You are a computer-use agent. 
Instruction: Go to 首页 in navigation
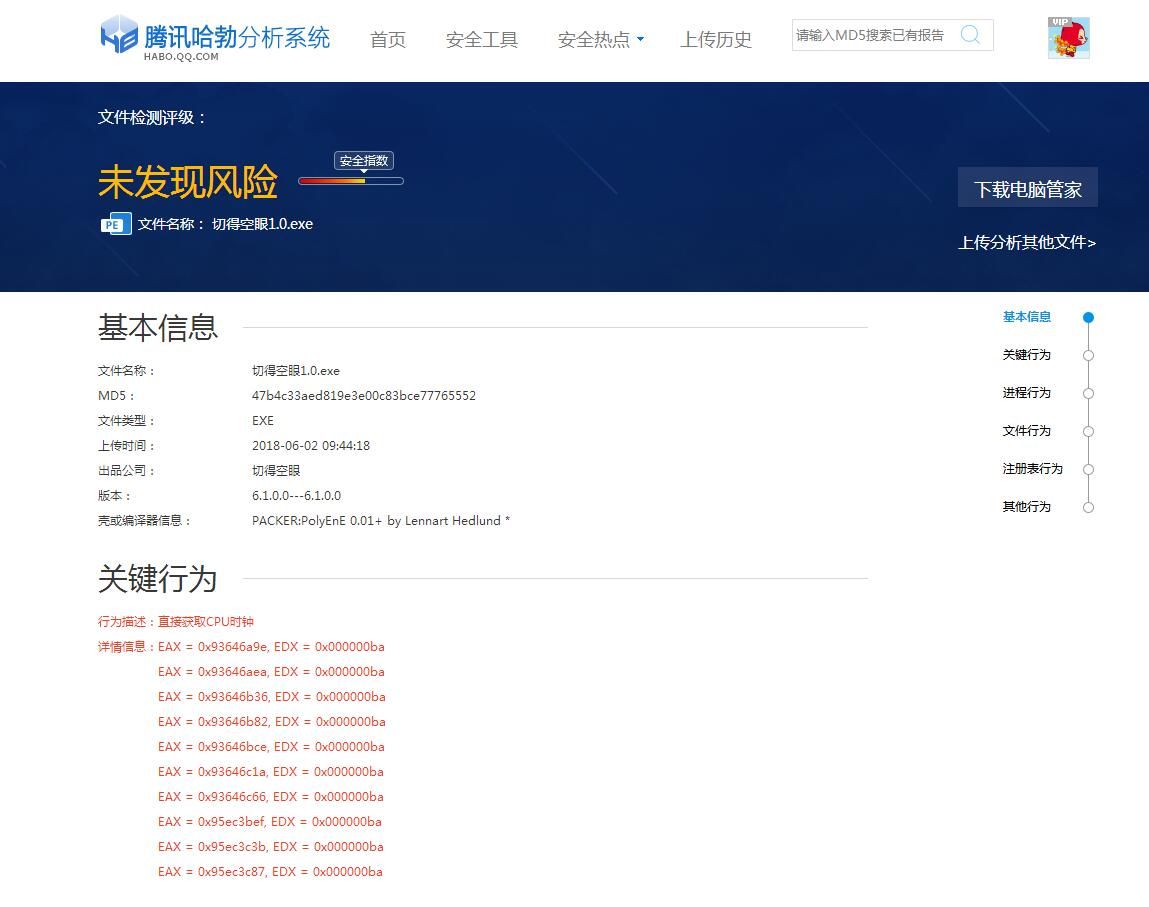click(387, 40)
